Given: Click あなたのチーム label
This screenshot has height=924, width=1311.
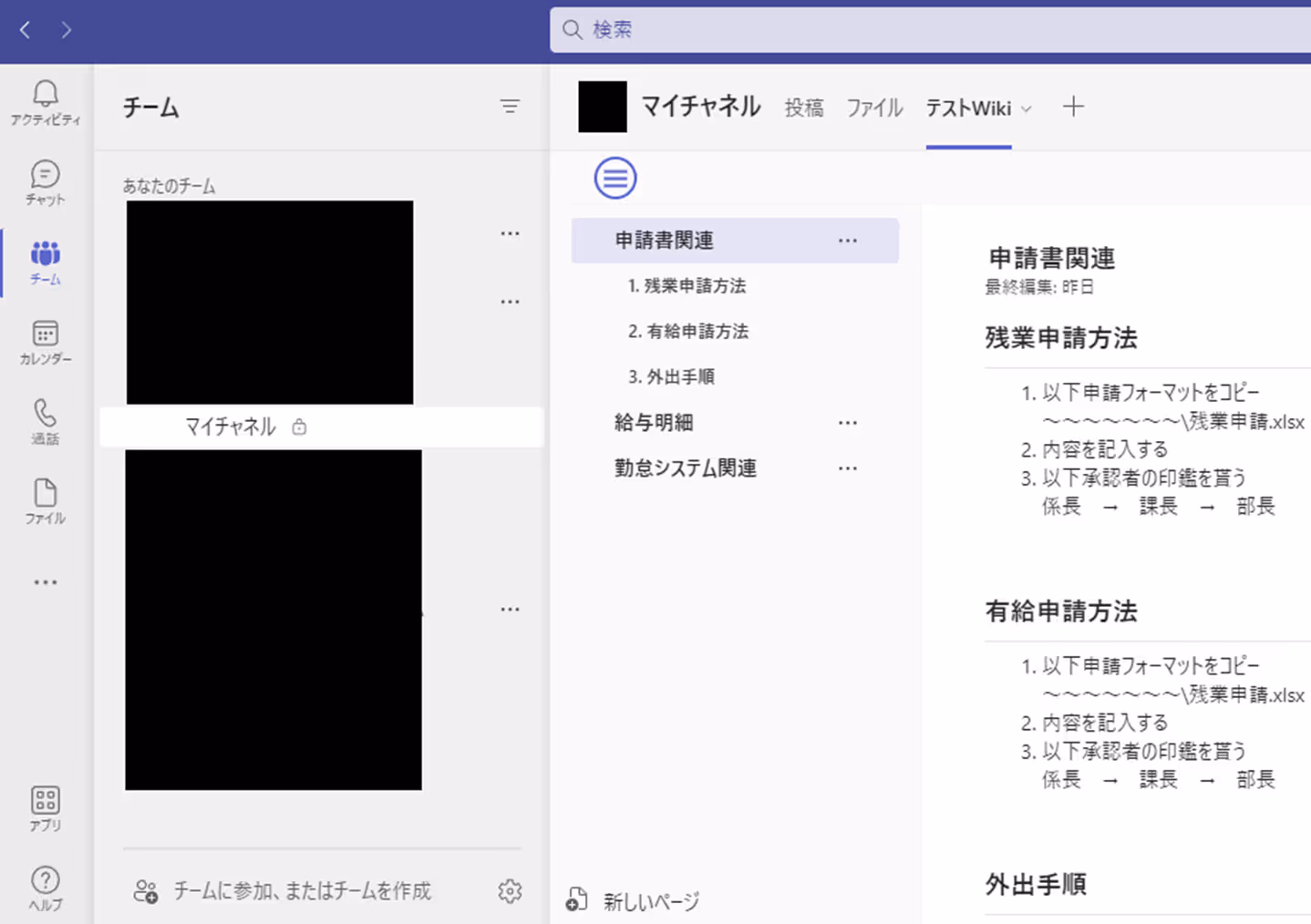Looking at the screenshot, I should pos(170,186).
